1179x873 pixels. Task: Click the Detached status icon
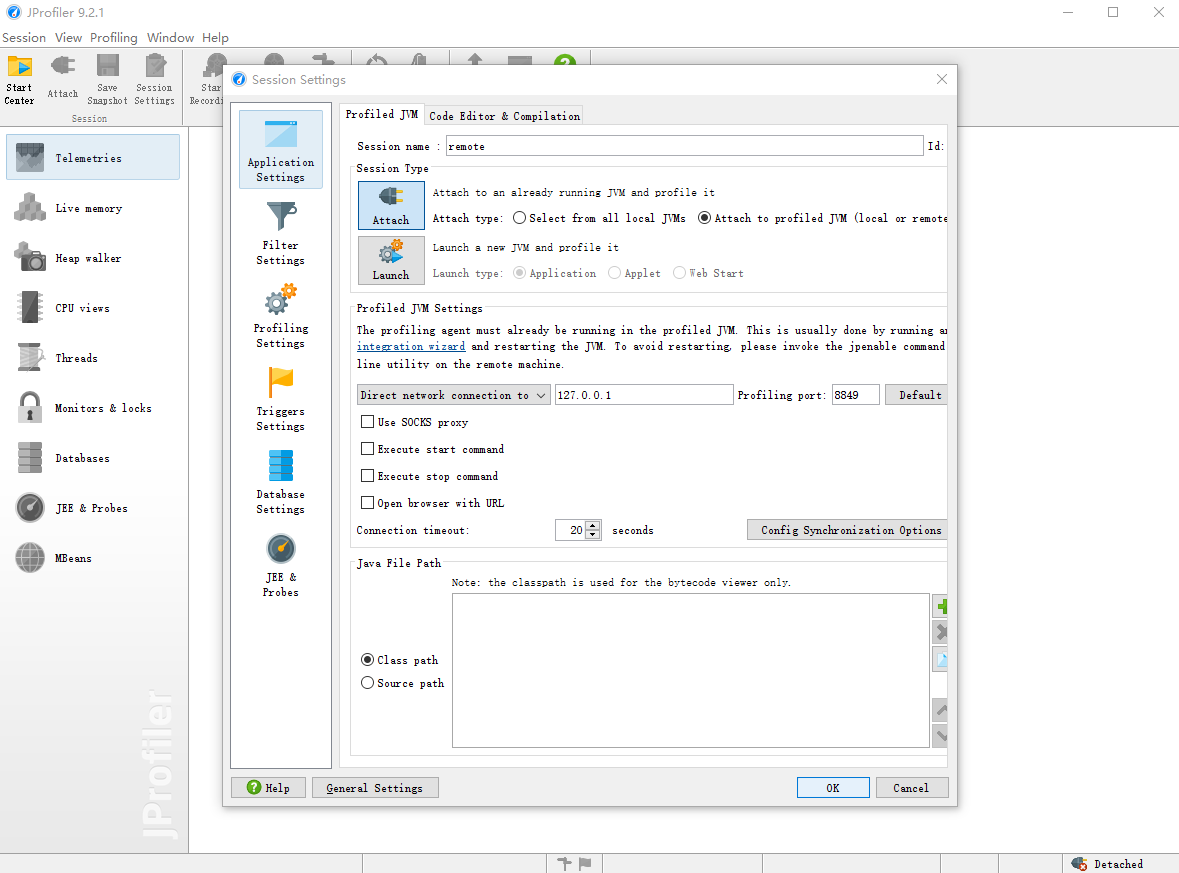pos(1079,864)
